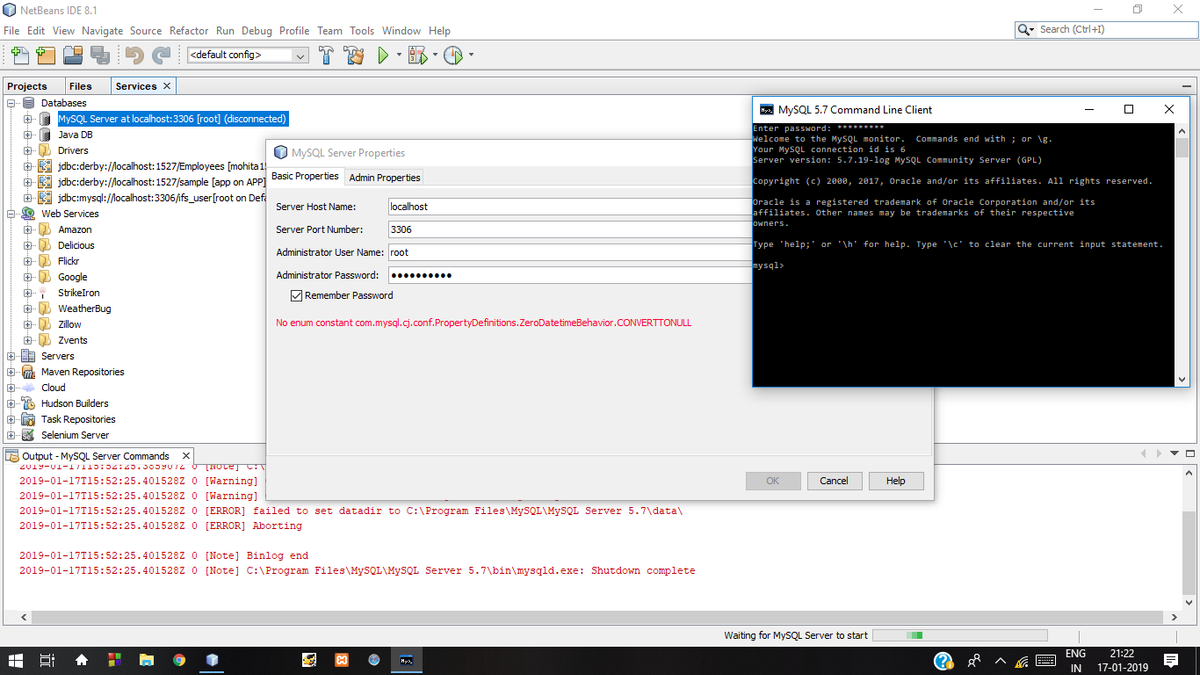Select the Zillow web service row

[70, 324]
